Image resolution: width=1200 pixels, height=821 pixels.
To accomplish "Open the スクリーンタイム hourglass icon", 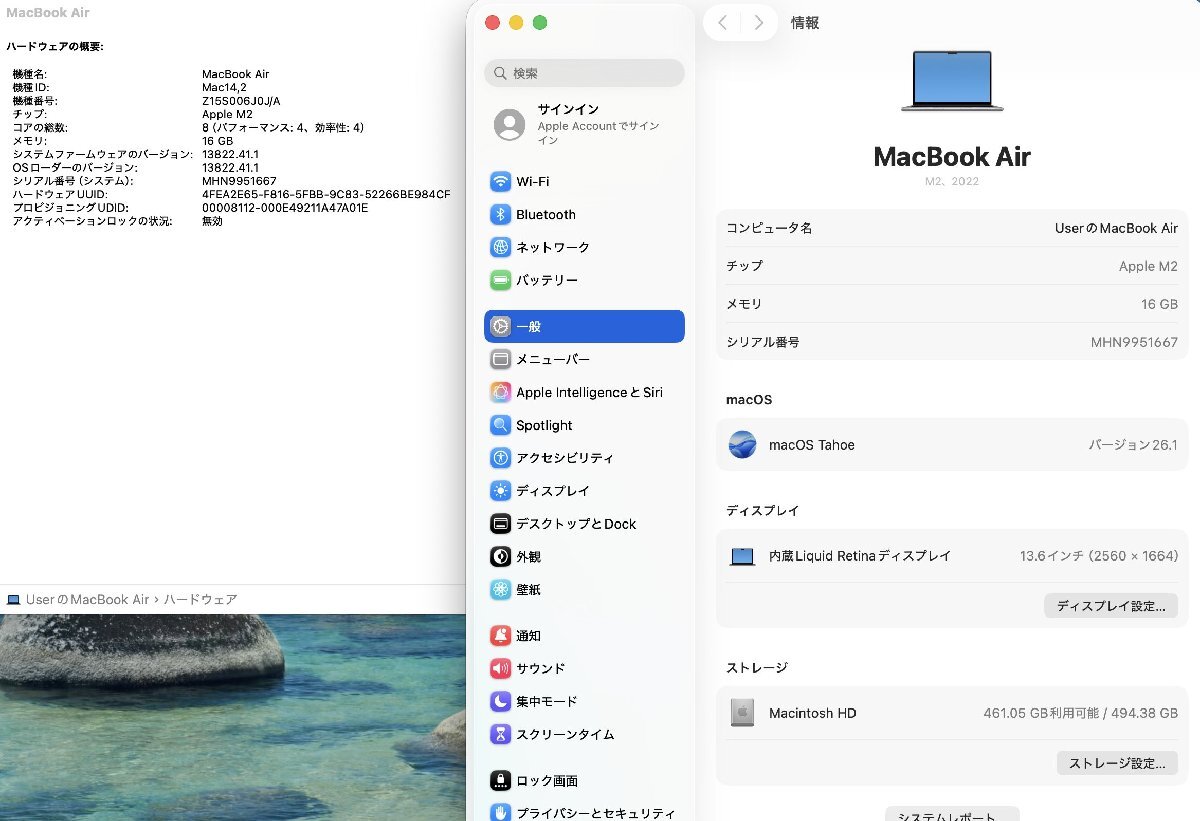I will (x=501, y=734).
